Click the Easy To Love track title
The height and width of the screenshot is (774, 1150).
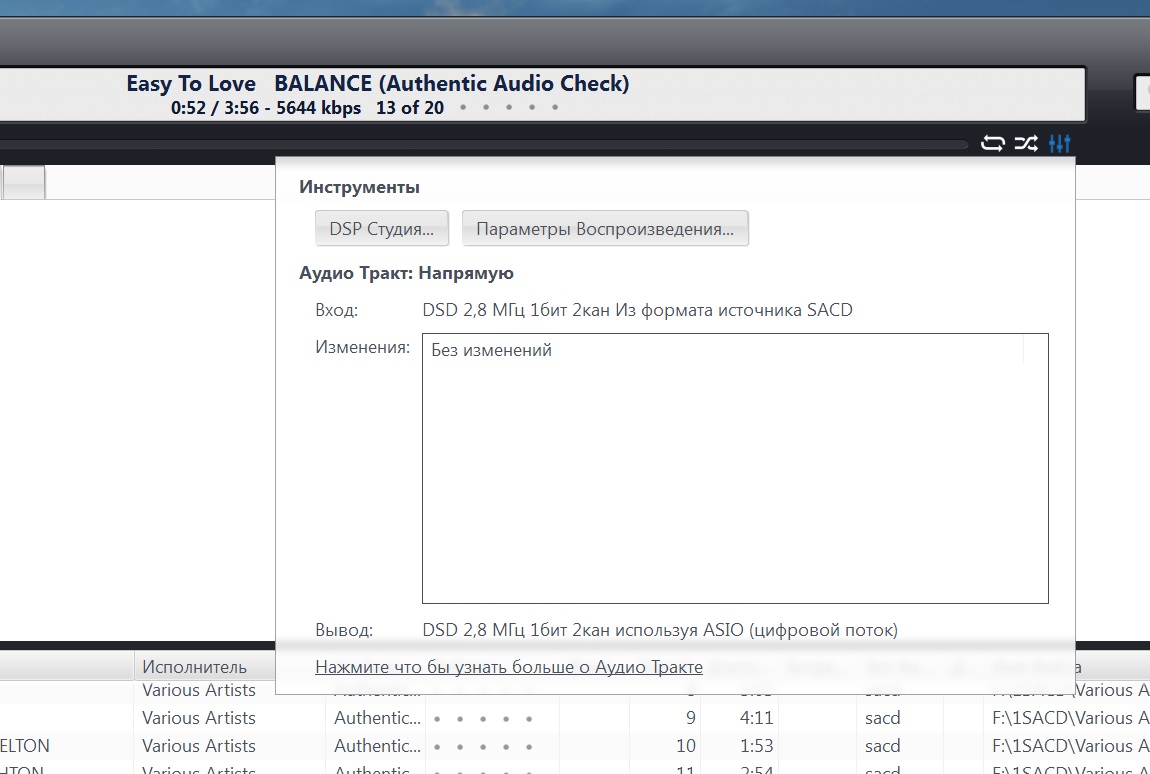pos(191,84)
